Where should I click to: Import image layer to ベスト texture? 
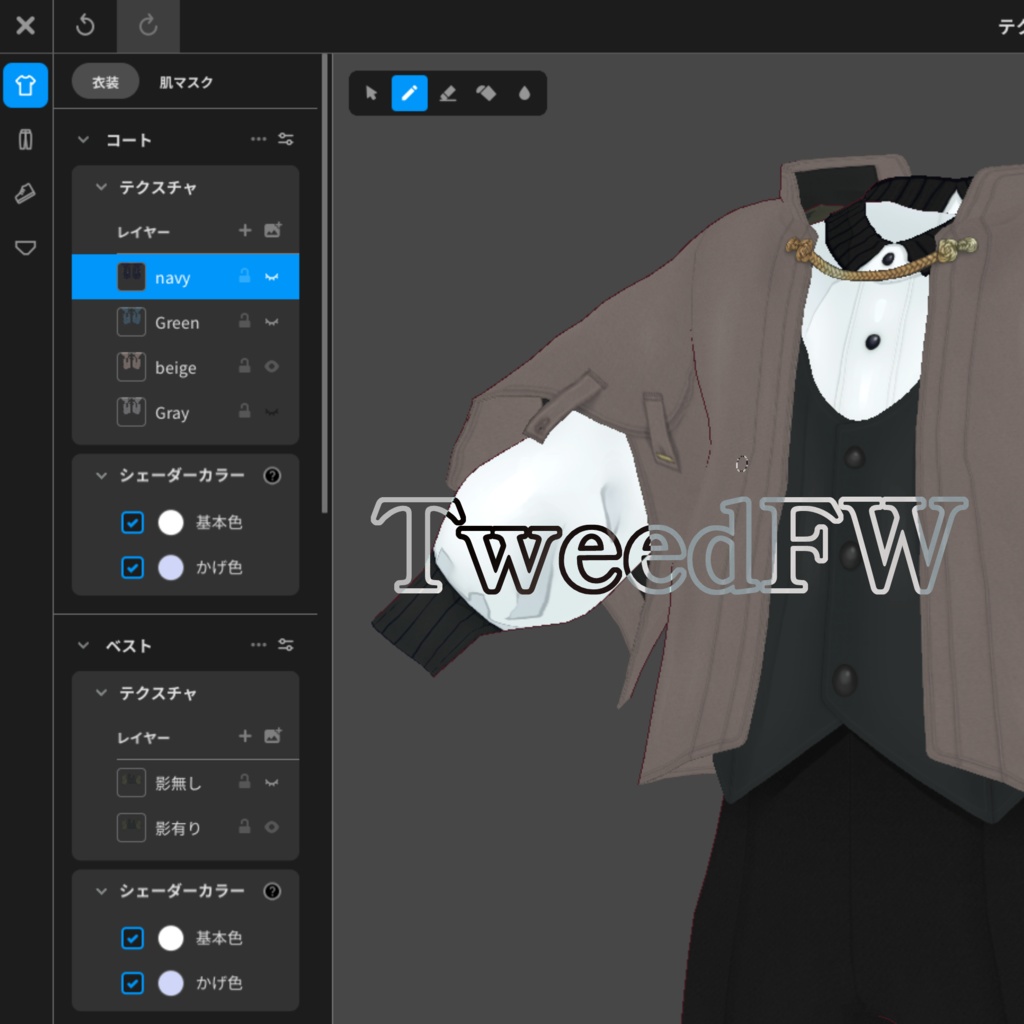273,736
